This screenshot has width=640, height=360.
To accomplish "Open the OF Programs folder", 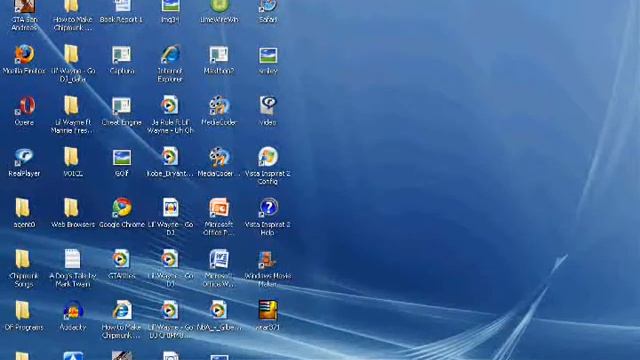I will 23,311.
